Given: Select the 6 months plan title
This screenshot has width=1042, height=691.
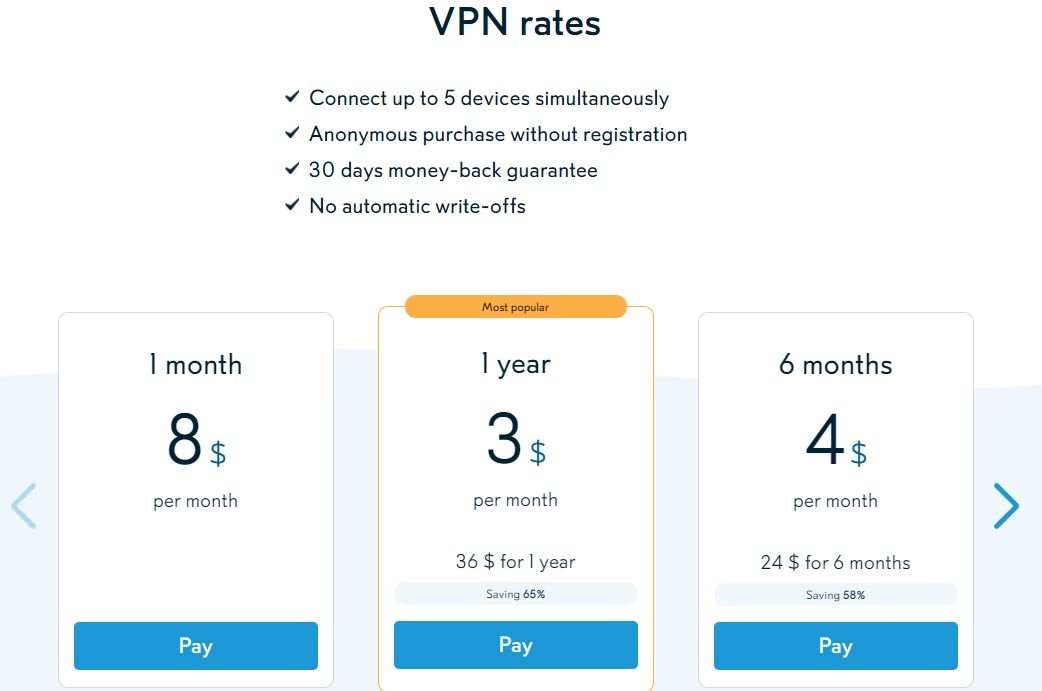Looking at the screenshot, I should click(x=835, y=365).
